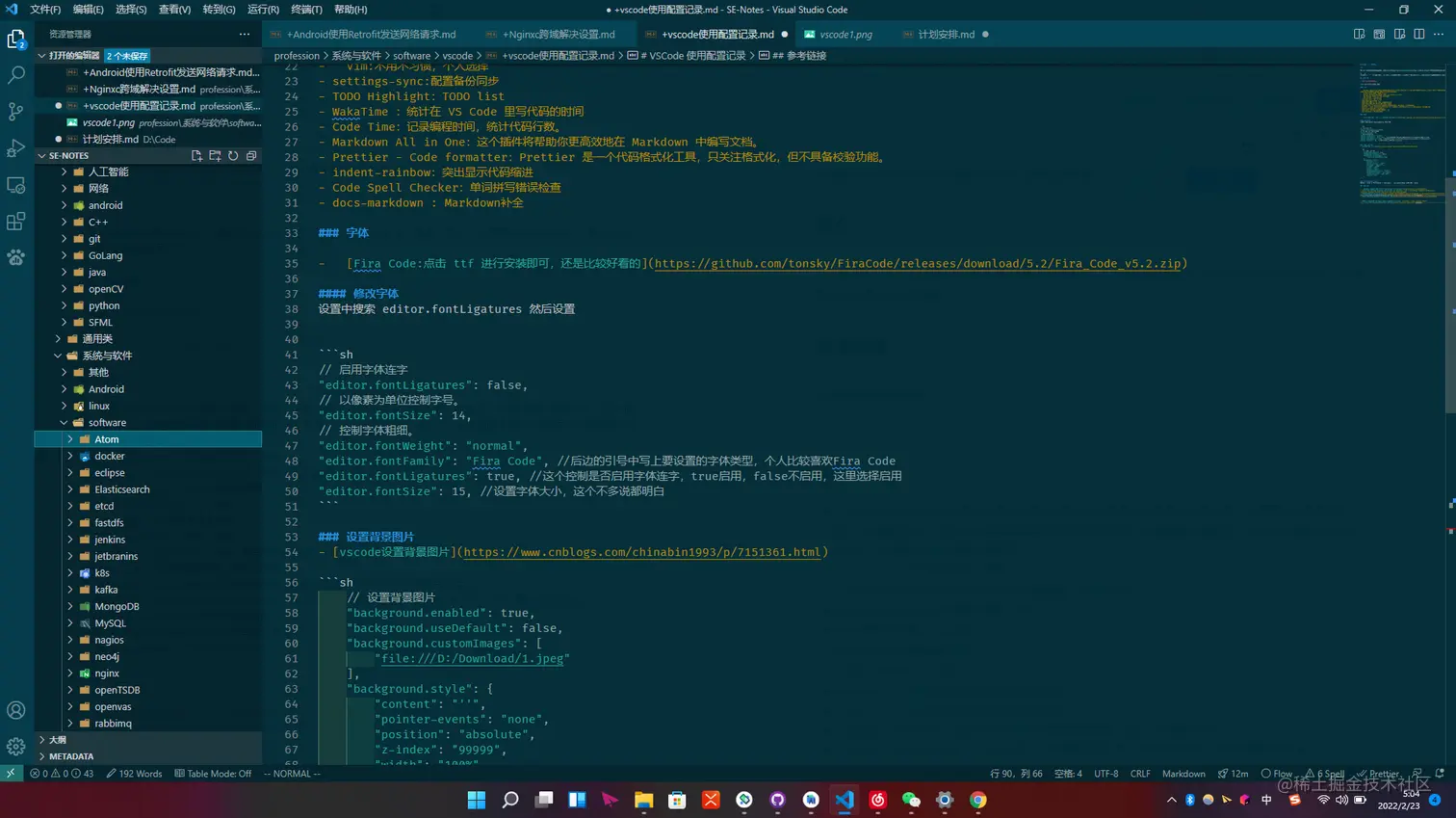Click unsaved dot on +vscode使用配置记录.md tab

785,35
